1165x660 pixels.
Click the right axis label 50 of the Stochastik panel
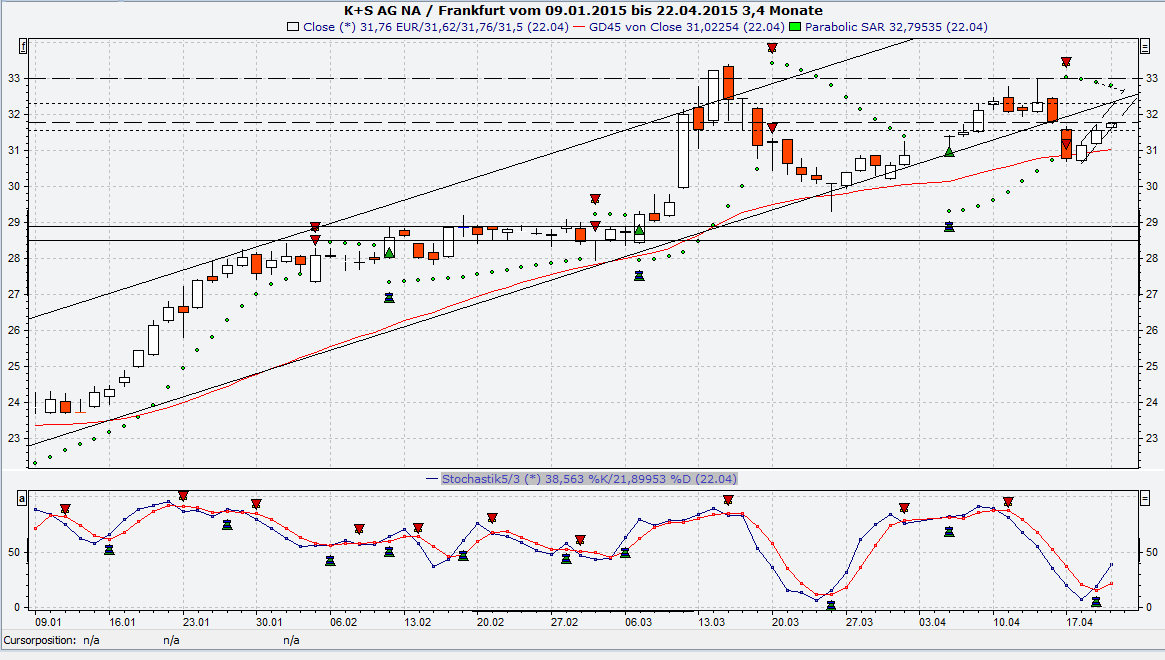point(1152,552)
